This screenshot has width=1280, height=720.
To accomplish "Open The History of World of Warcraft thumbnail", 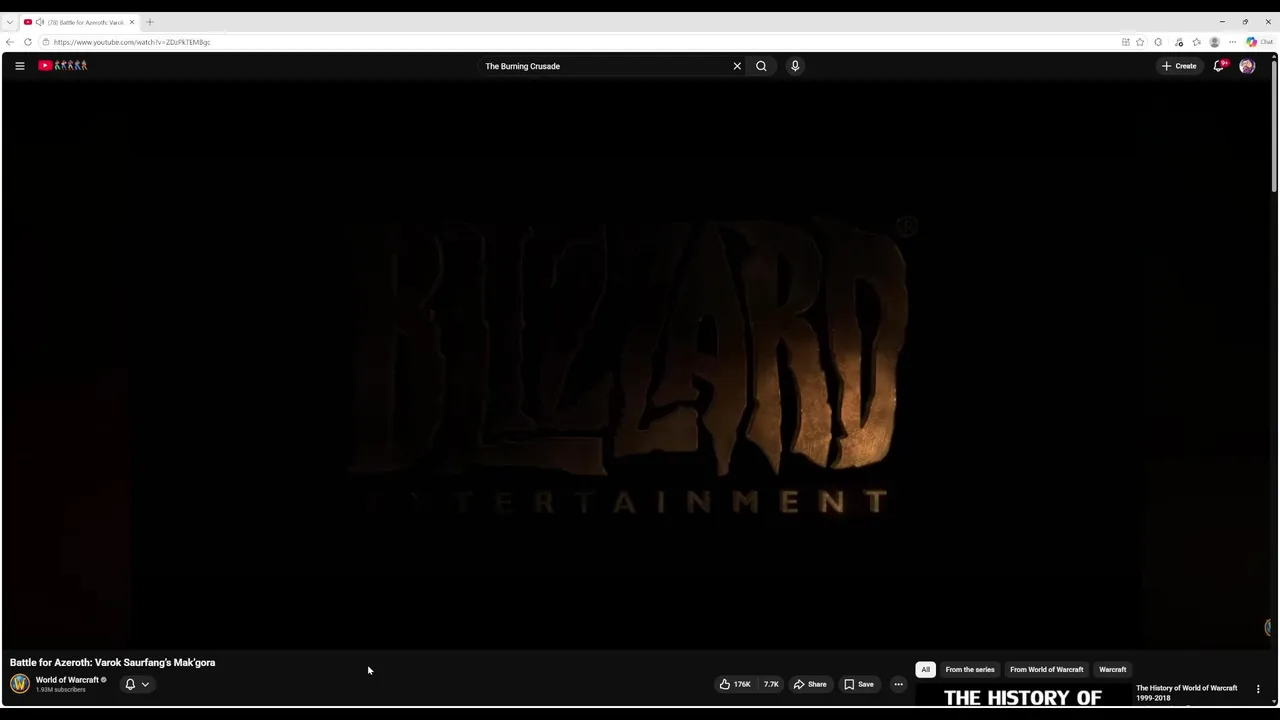I will pos(1023,696).
